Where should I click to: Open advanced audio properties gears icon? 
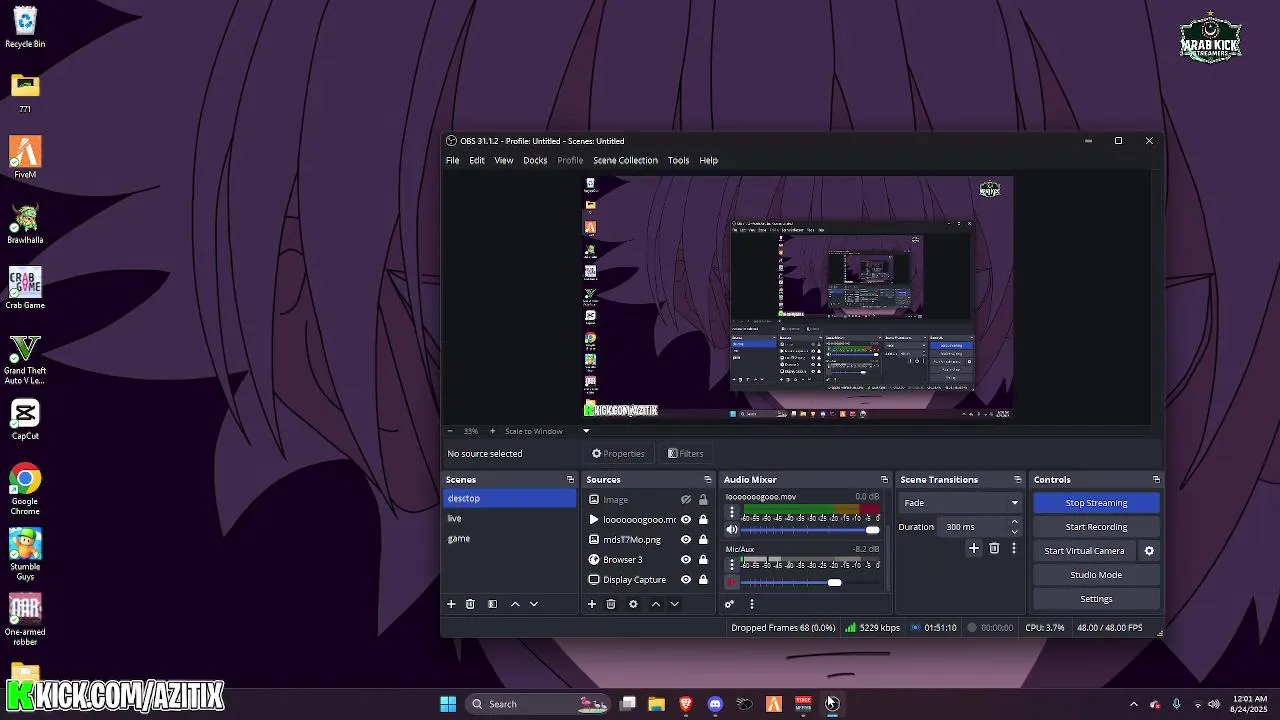tap(730, 604)
